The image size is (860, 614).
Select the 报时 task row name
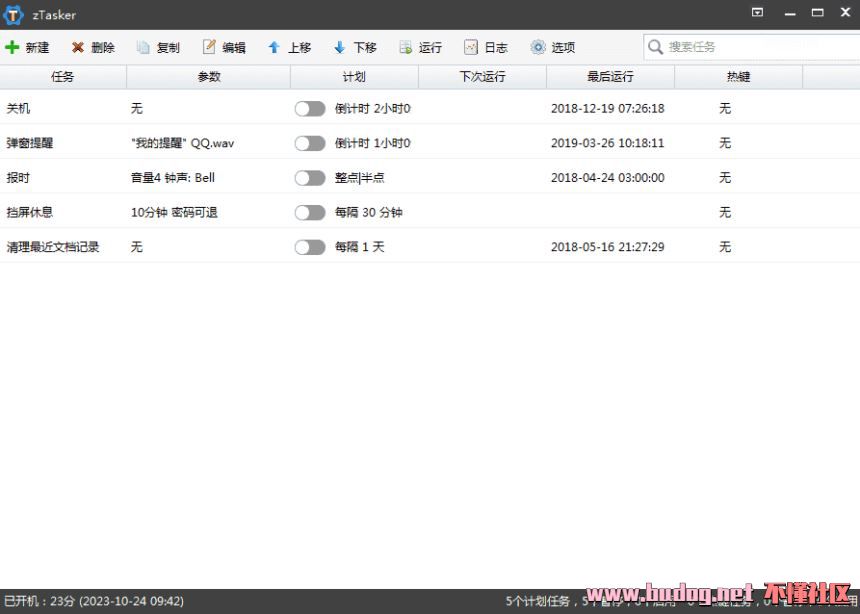pos(18,178)
